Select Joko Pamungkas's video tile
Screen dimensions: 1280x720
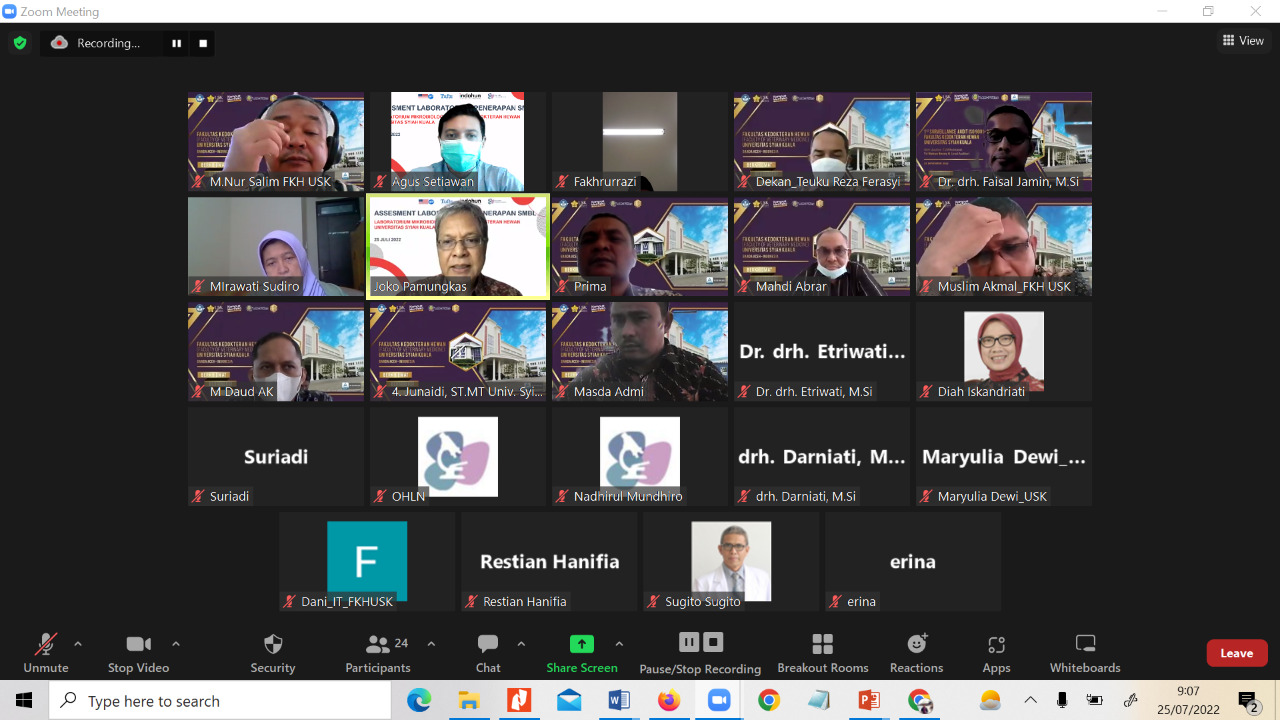pos(458,246)
